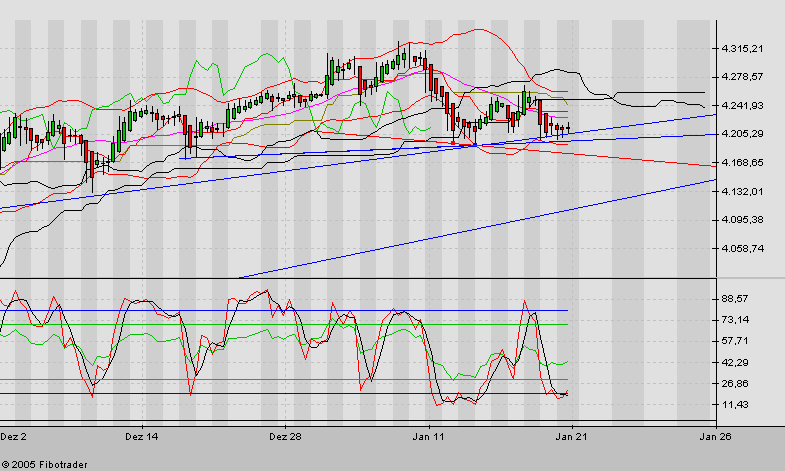The image size is (785, 471).
Task: Select price level 4.132,01 on the axis
Action: (742, 191)
